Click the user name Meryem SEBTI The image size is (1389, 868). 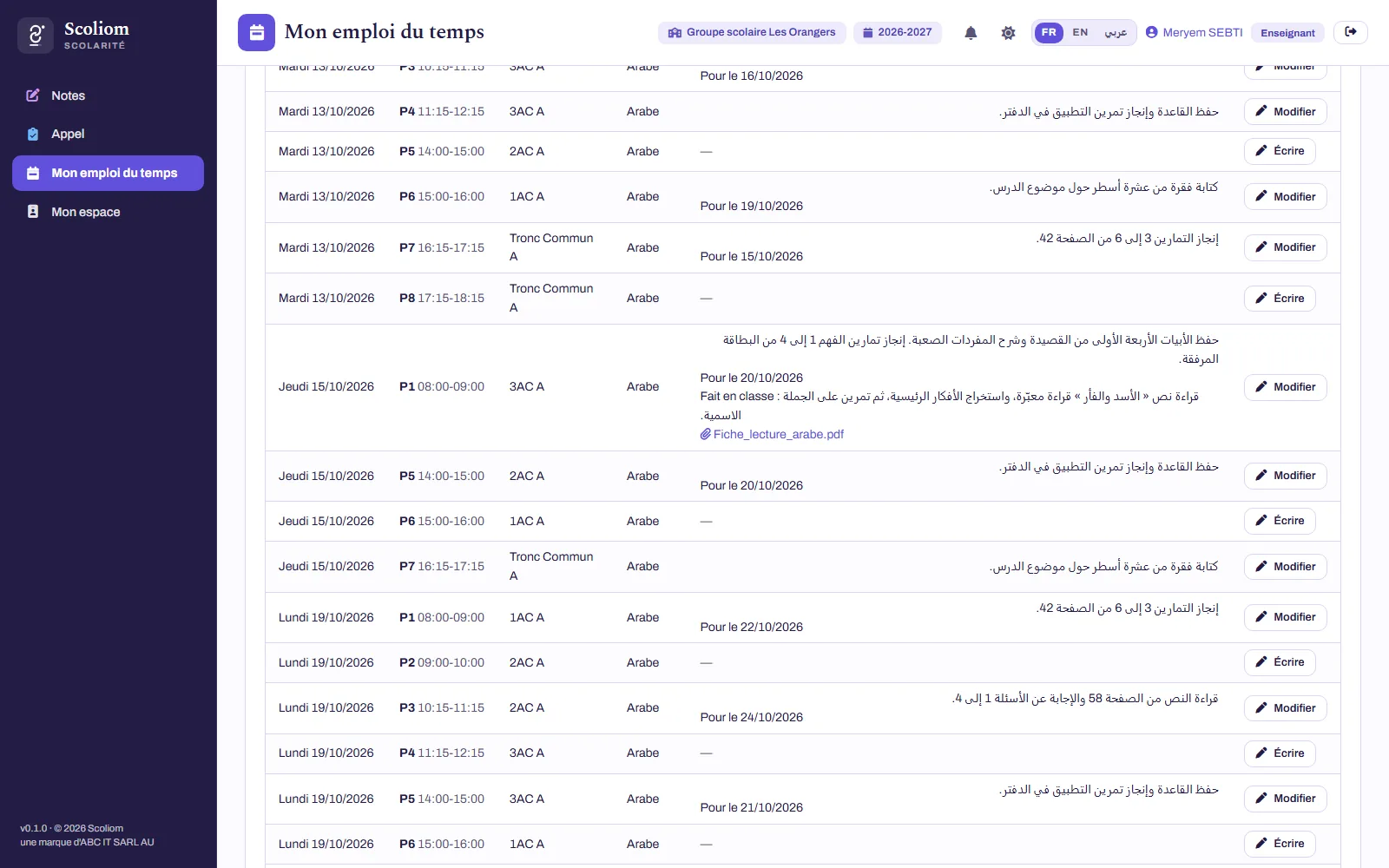point(1202,33)
